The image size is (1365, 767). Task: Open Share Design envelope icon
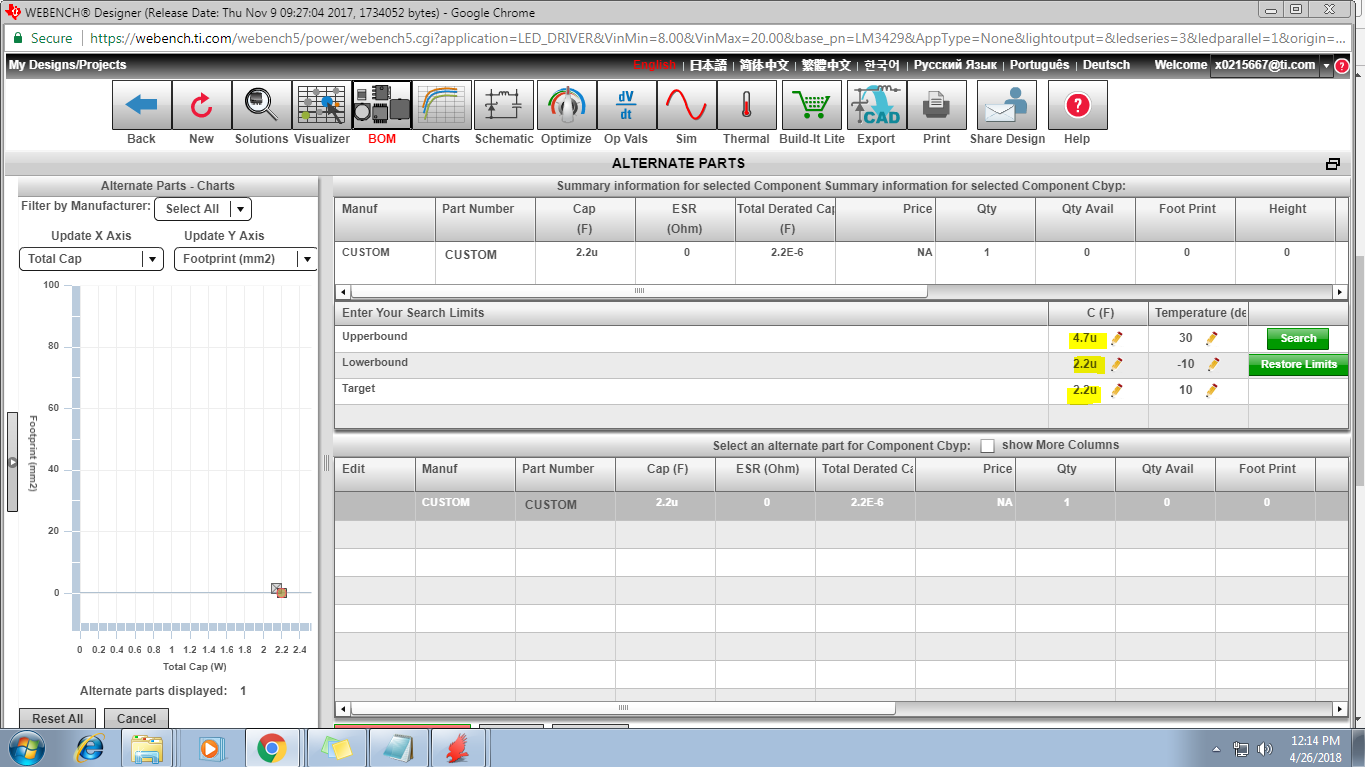tap(1007, 105)
